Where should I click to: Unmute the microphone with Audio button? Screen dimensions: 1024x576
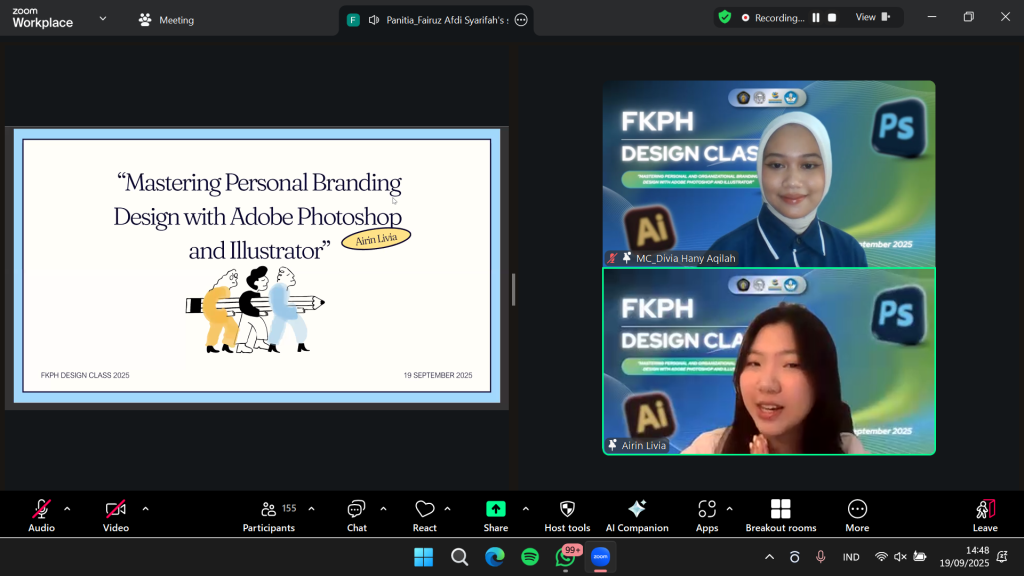click(x=41, y=515)
